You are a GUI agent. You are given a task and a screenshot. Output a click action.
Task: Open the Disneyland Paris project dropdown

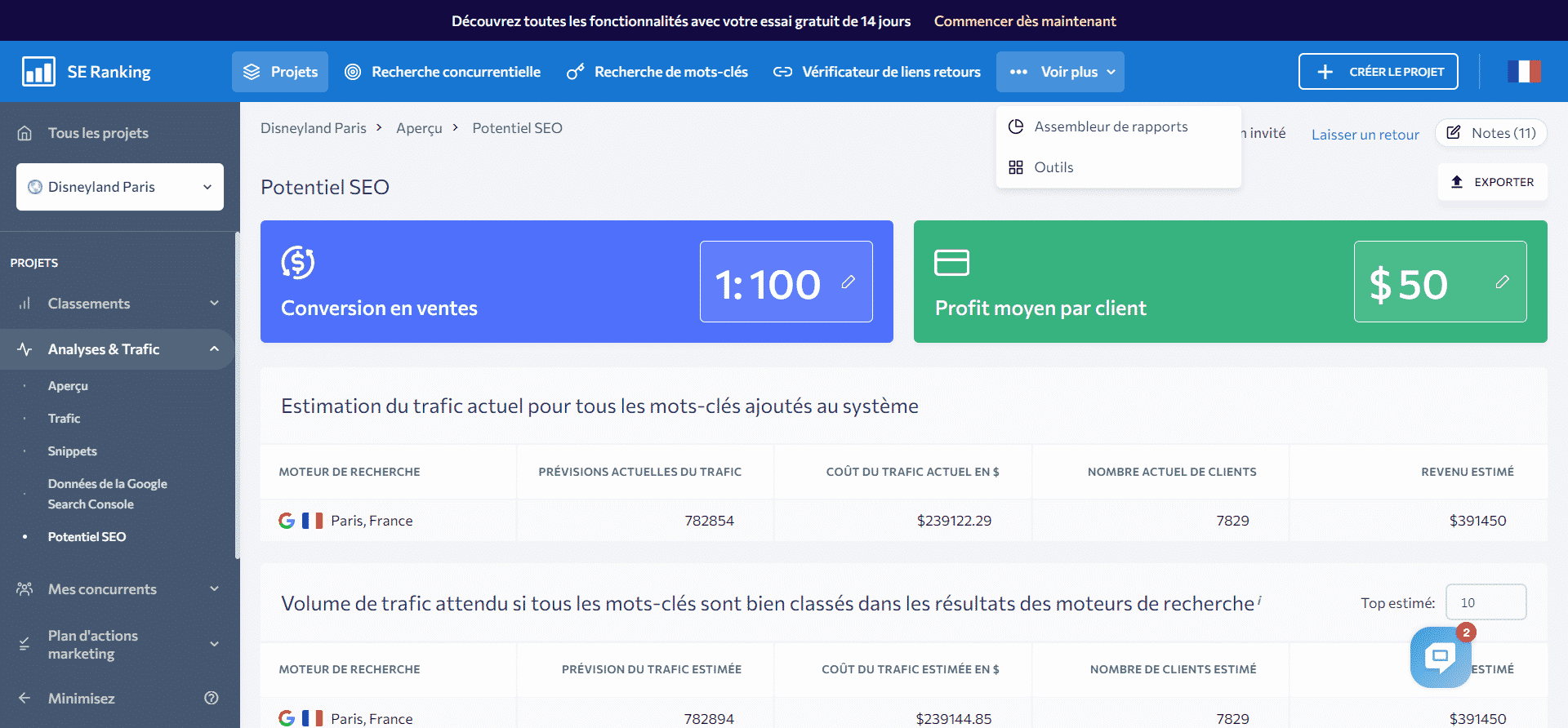[x=120, y=187]
